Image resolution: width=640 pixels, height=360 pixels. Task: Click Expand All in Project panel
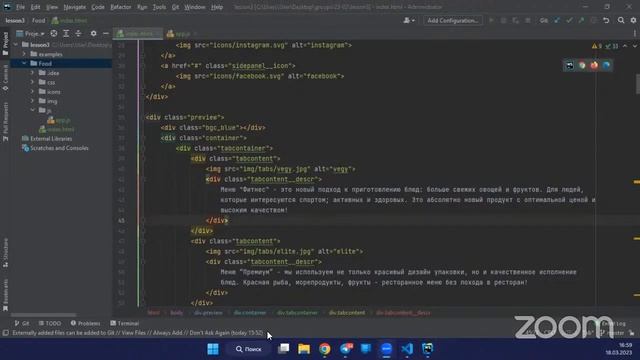(x=66, y=33)
